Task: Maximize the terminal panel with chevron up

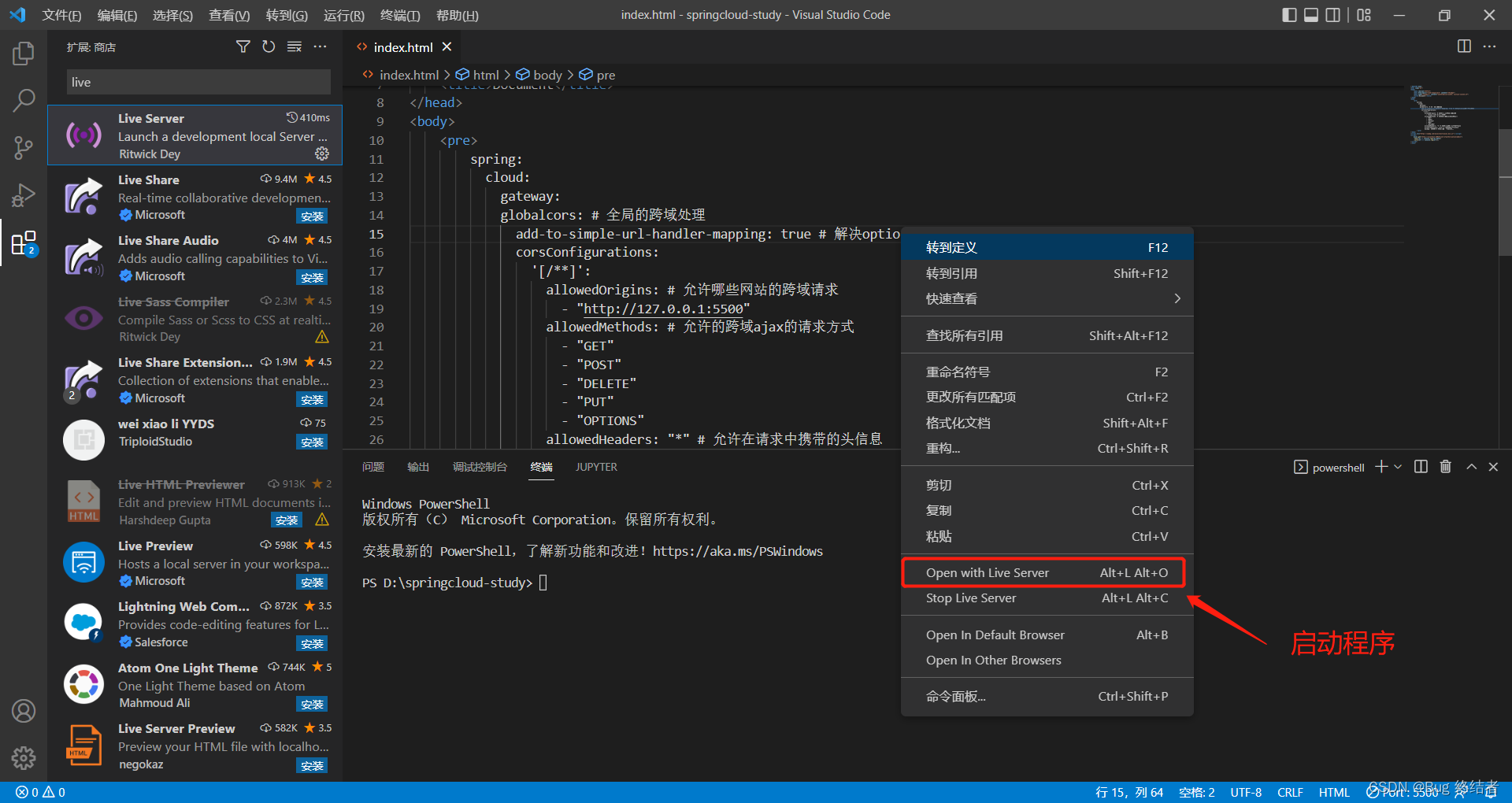Action: pos(1471,467)
